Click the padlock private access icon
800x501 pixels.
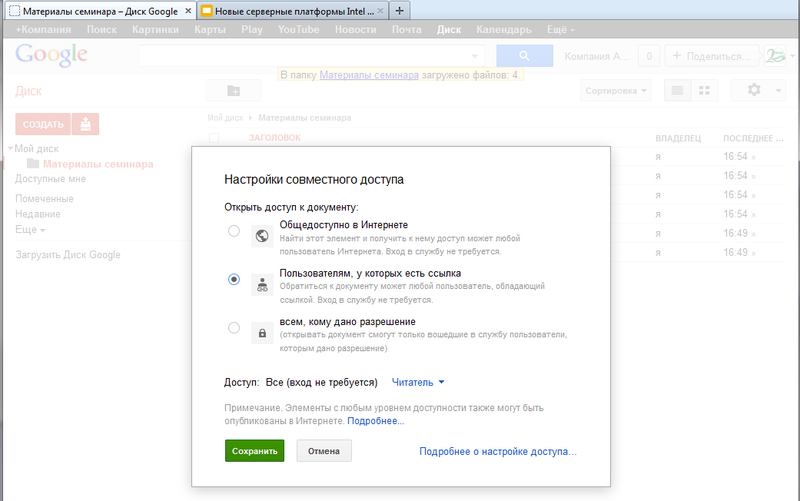coord(262,333)
